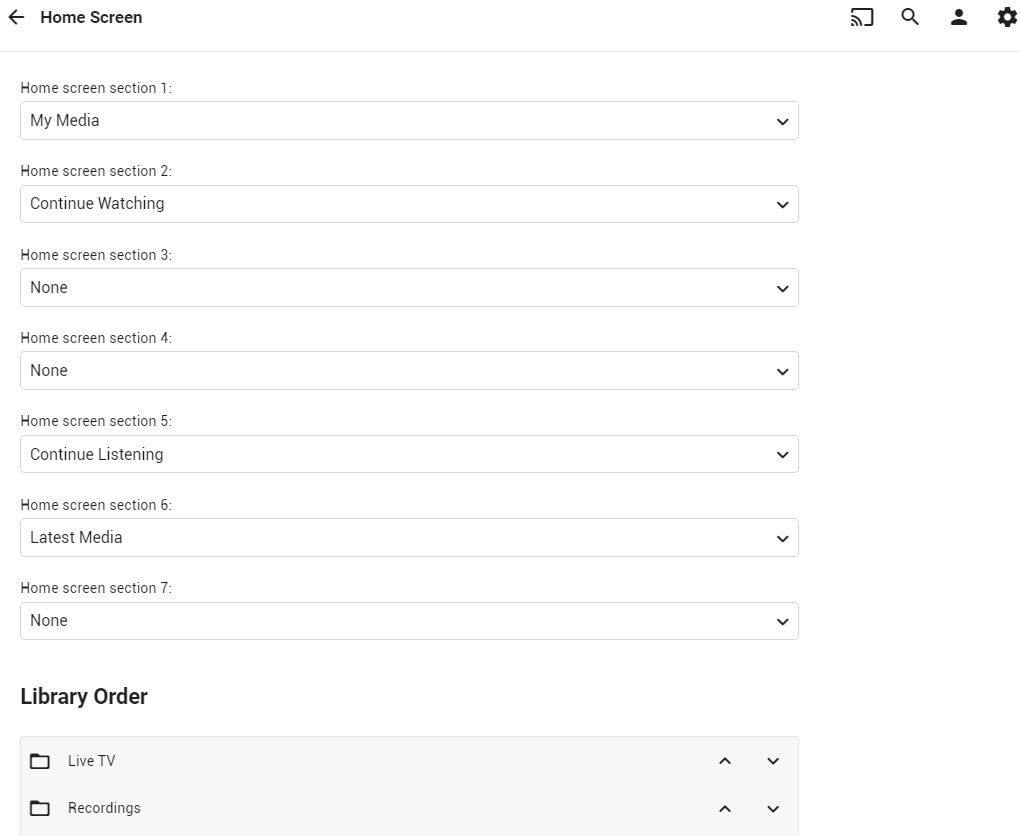The image size is (1020, 836).
Task: Change Continue Listening section 5 dropdown
Action: (409, 454)
